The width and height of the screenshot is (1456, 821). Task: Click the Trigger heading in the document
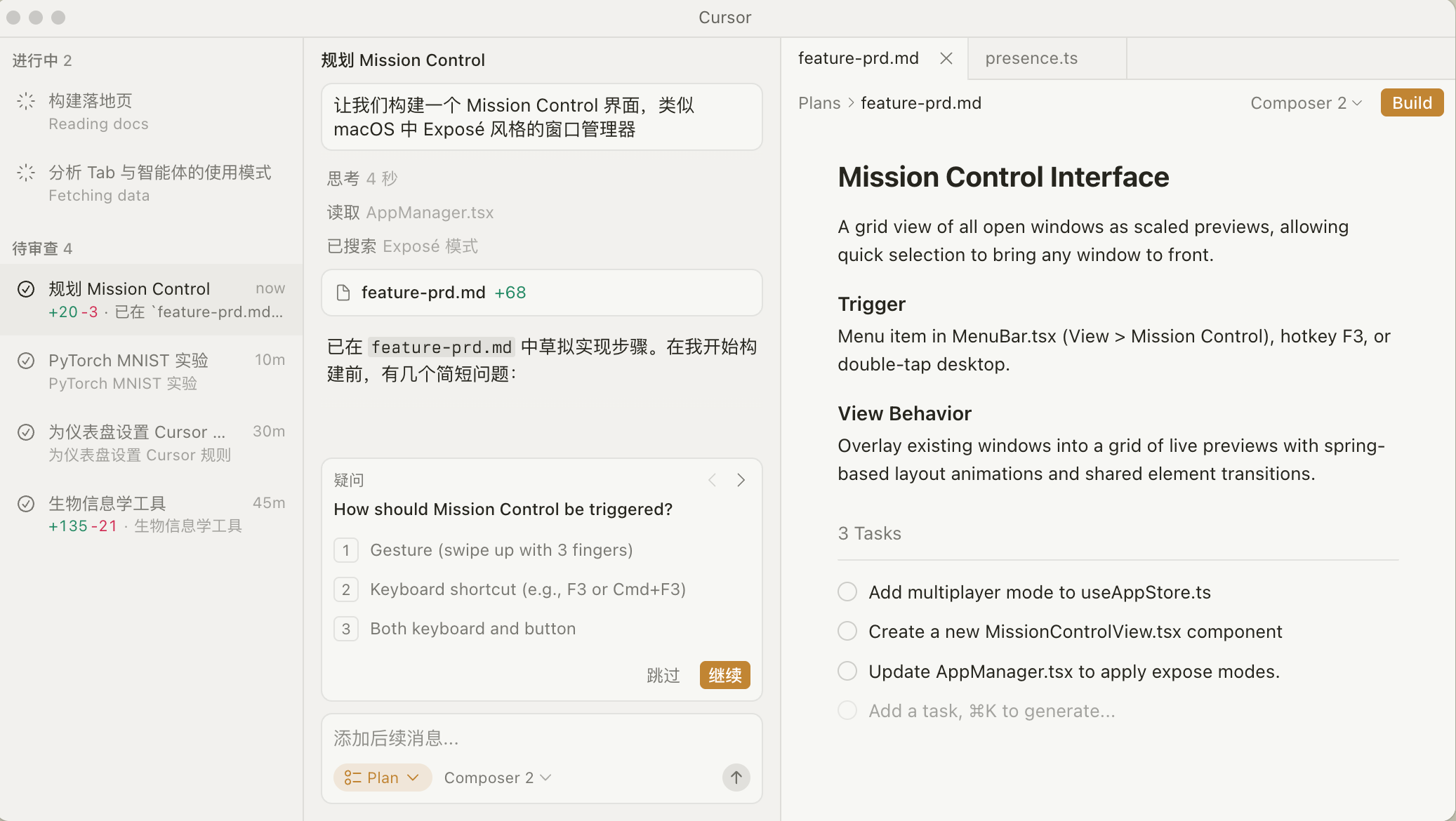click(x=871, y=304)
